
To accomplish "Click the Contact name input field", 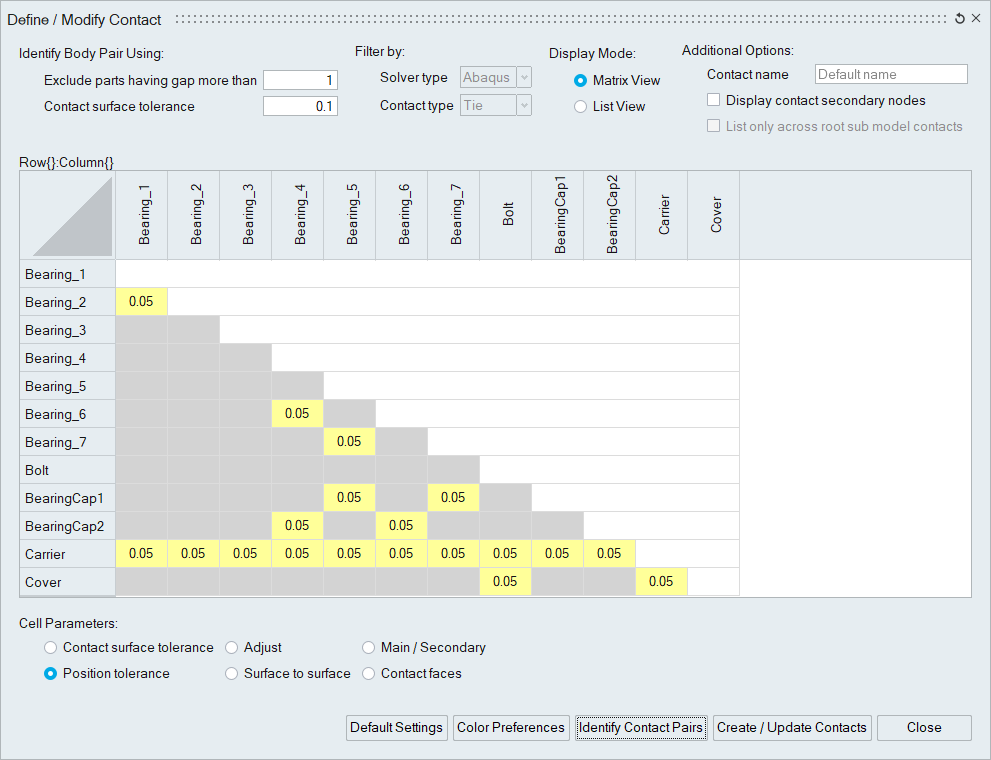I will (x=891, y=74).
